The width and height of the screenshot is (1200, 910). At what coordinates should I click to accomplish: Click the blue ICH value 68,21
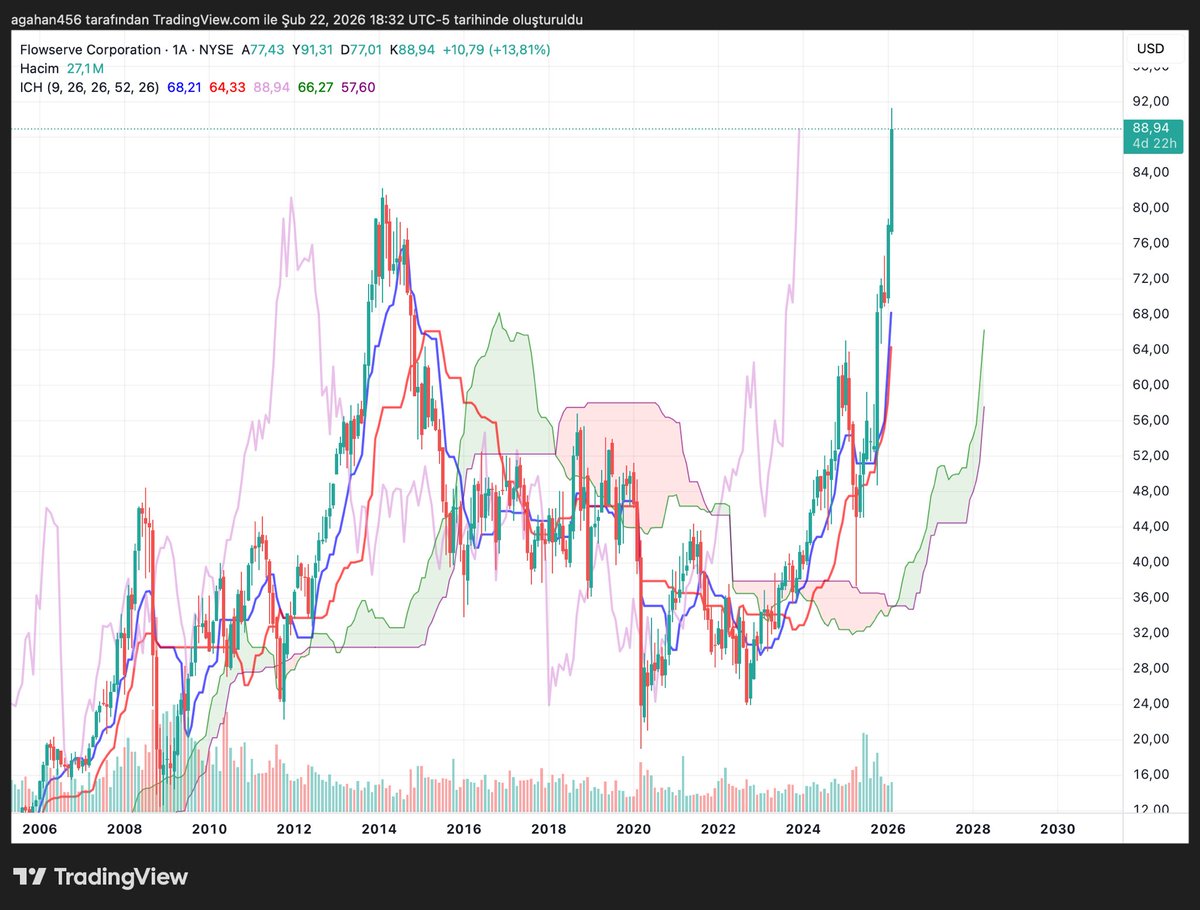(x=184, y=87)
